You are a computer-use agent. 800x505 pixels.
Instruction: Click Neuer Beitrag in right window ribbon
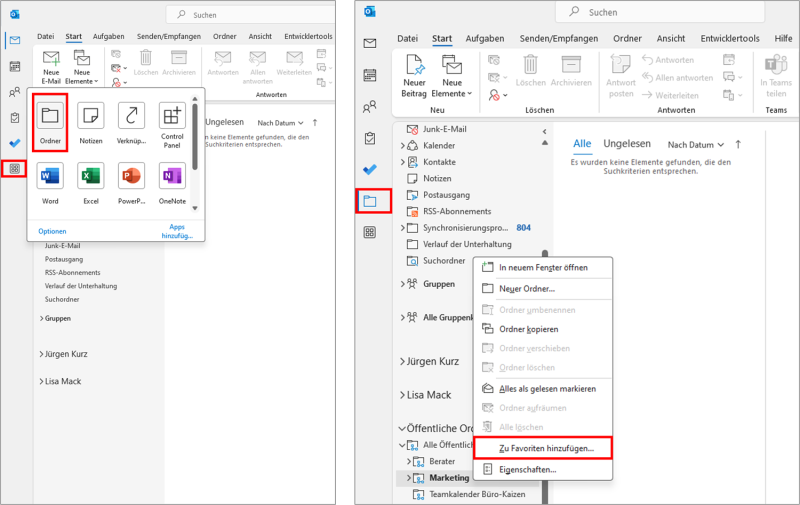point(414,77)
